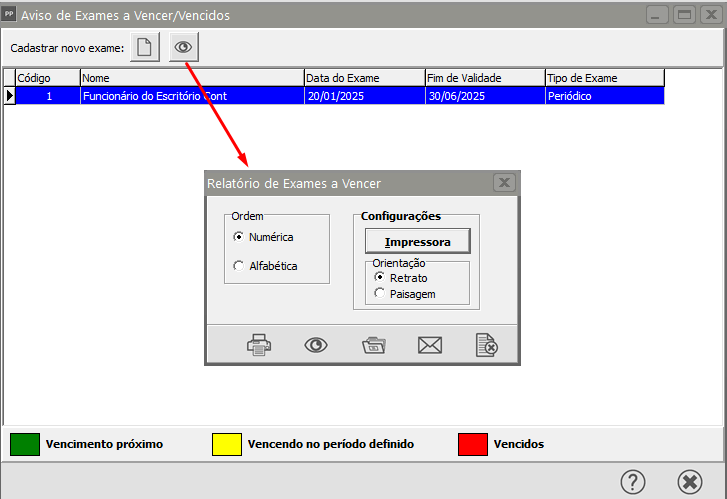Select Alfabética order option
The height and width of the screenshot is (499, 727).
tap(238, 266)
